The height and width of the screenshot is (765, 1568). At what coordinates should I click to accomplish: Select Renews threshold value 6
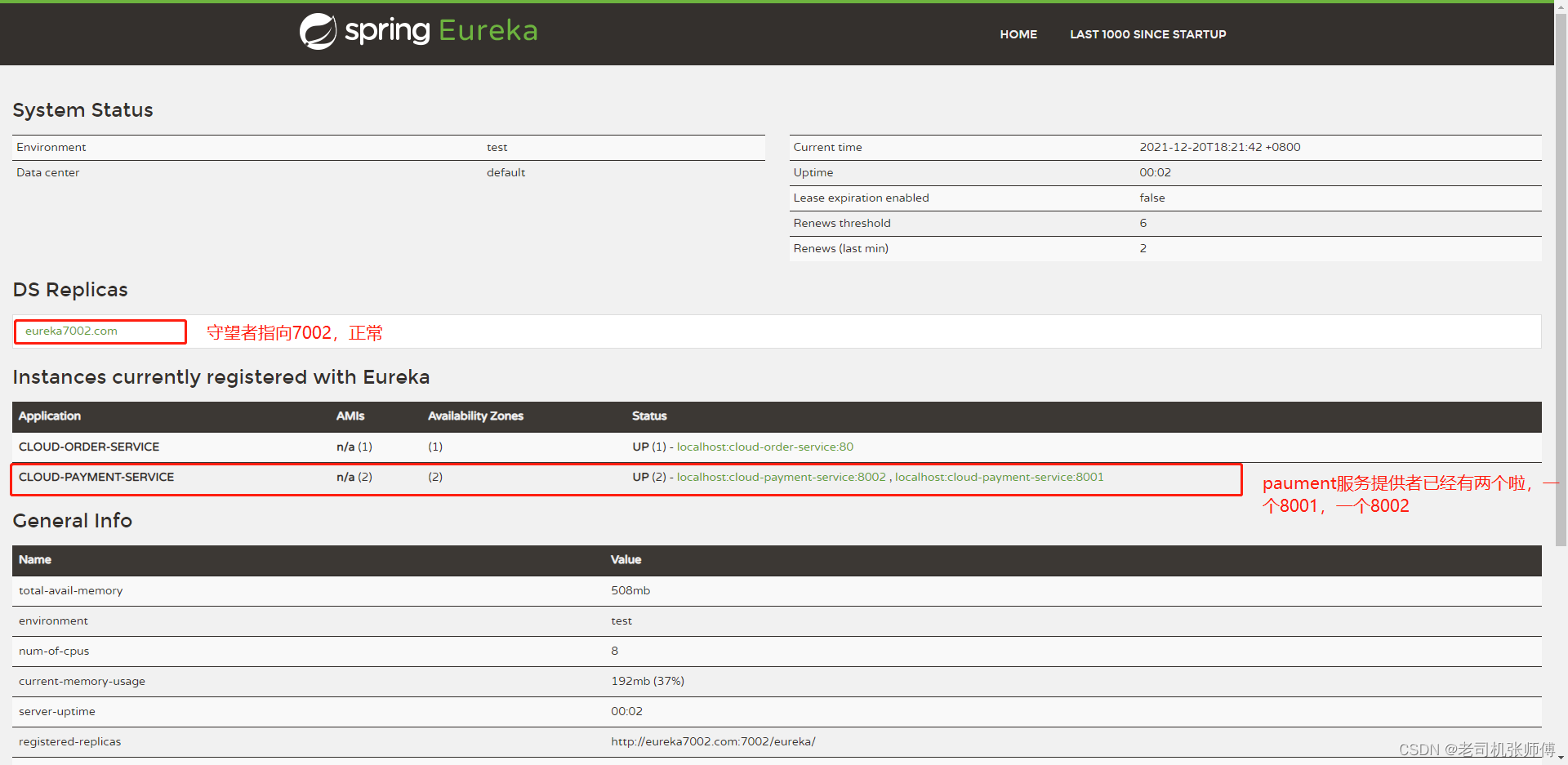click(1143, 223)
